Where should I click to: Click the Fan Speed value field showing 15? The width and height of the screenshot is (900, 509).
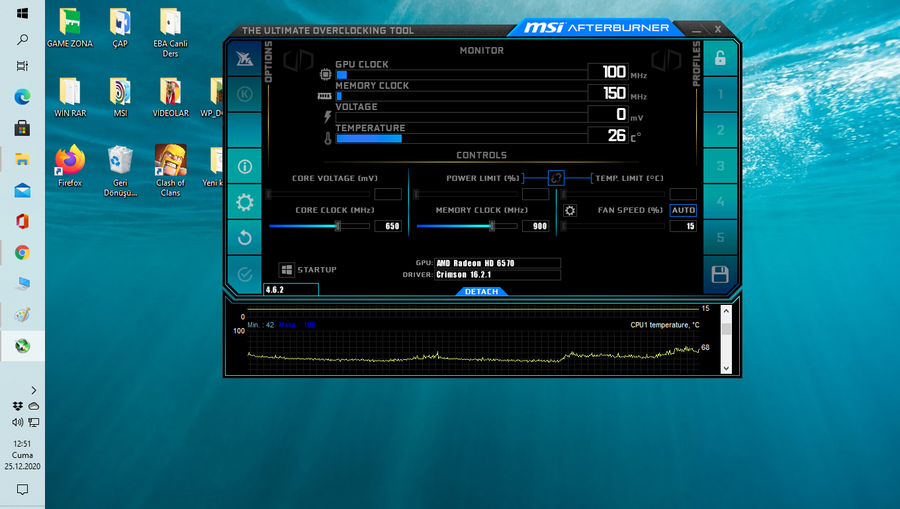pos(683,226)
